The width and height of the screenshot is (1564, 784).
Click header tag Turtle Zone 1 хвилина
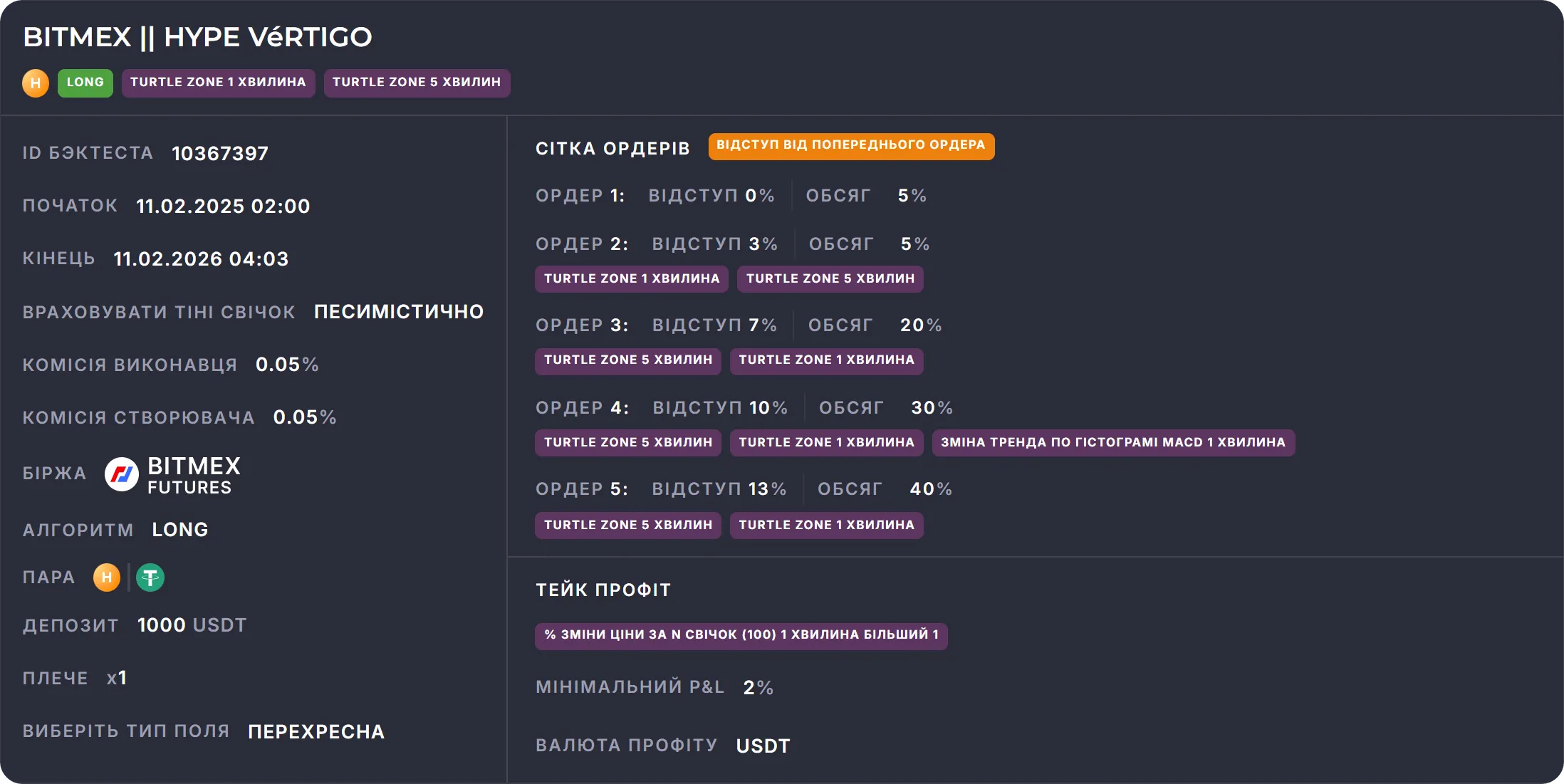(x=218, y=83)
